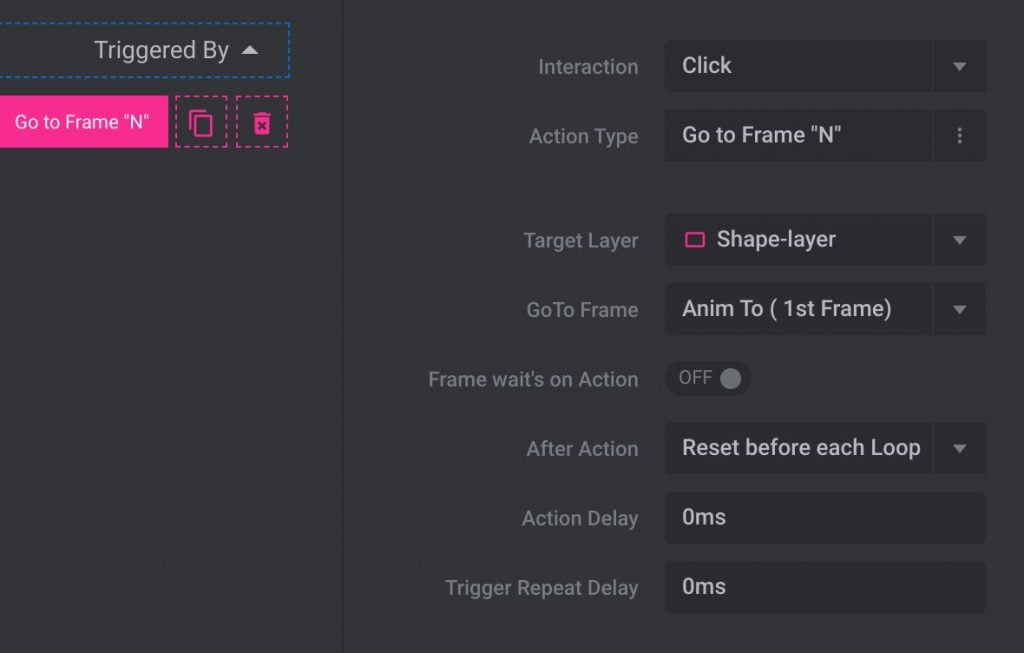Viewport: 1024px width, 653px height.
Task: Click the caret icon on the Target Layer dropdown
Action: (959, 240)
